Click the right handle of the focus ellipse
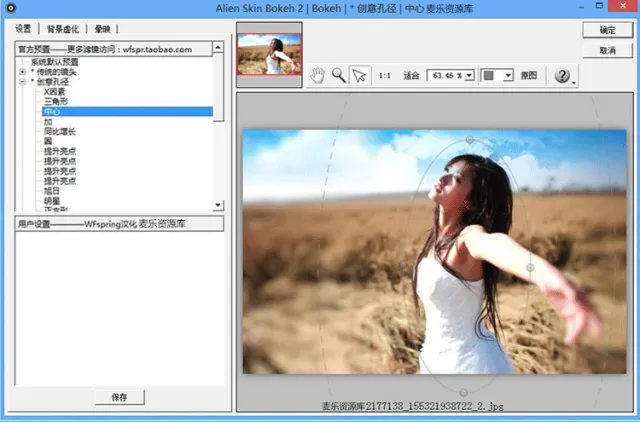The image size is (640, 422). [530, 268]
